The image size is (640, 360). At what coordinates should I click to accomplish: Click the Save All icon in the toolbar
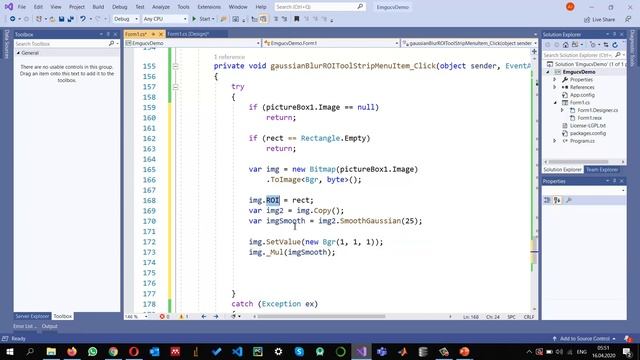coord(70,19)
